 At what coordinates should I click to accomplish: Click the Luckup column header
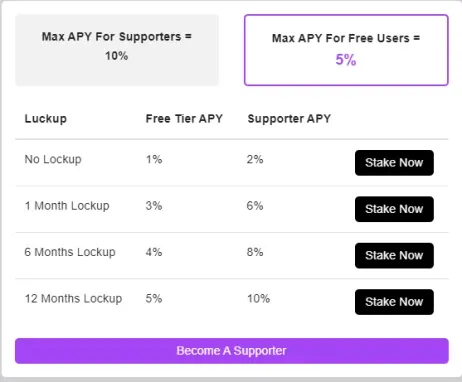46,119
